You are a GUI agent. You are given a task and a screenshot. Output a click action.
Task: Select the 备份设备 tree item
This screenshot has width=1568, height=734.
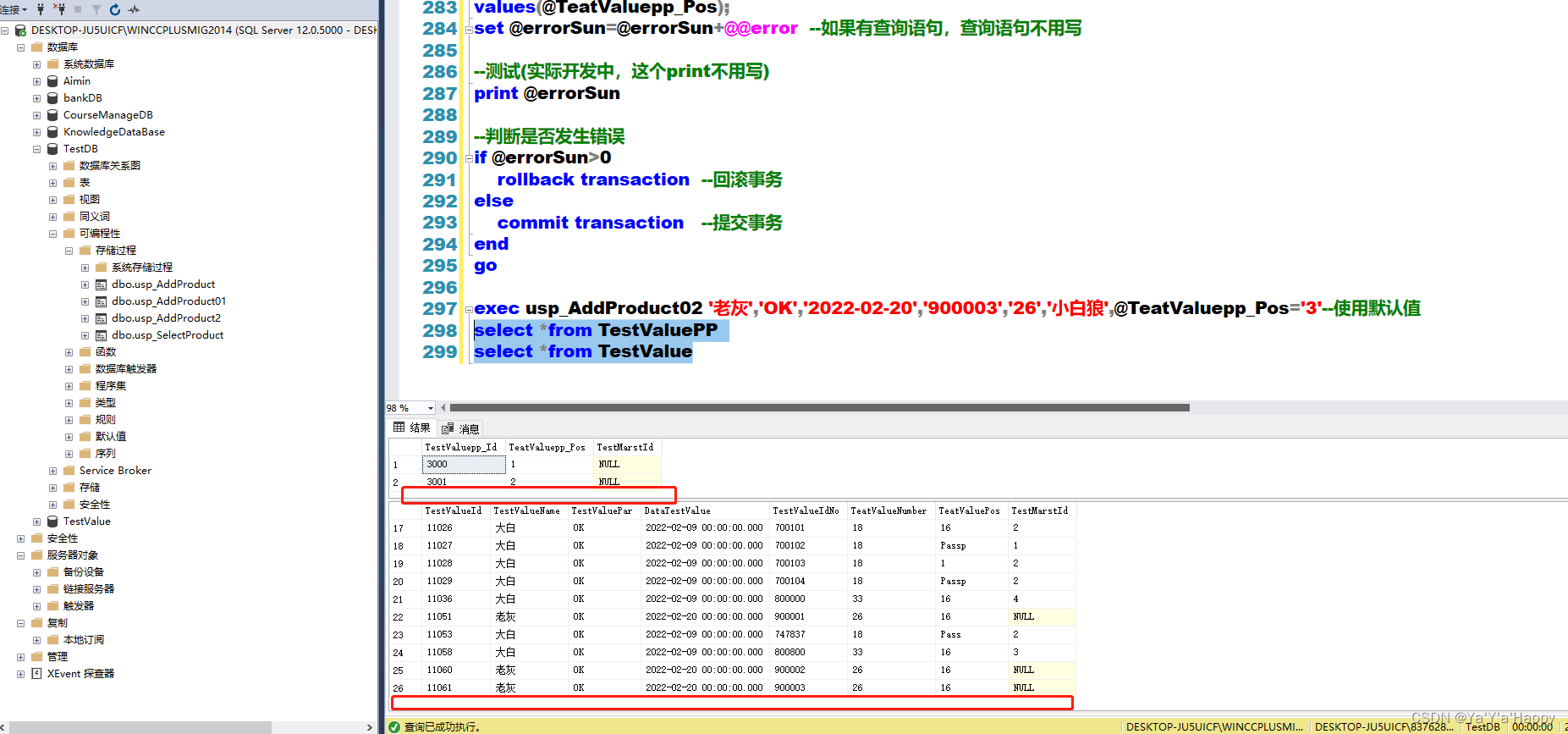coord(84,572)
